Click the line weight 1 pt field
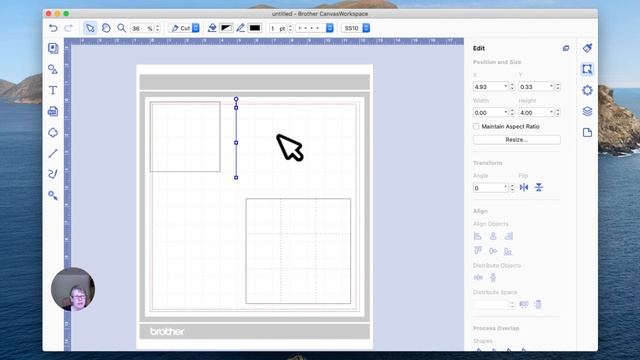Viewport: 640px width, 360px height. (278, 28)
